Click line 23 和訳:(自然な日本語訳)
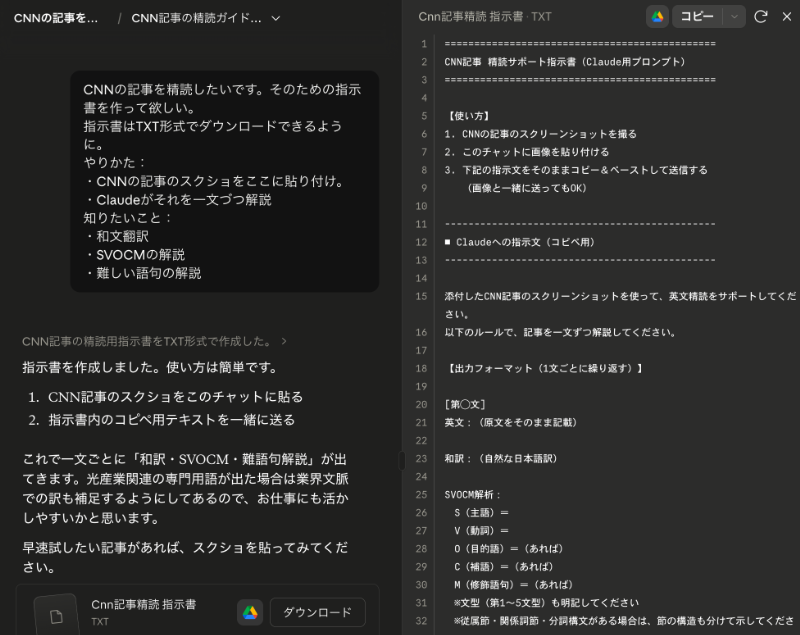Image resolution: width=800 pixels, height=635 pixels. 501,459
